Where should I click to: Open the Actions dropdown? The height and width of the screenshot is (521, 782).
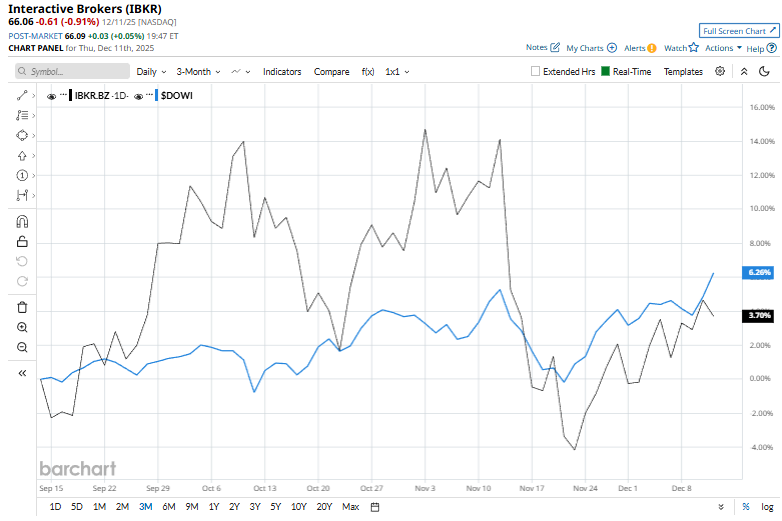pyautogui.click(x=723, y=48)
